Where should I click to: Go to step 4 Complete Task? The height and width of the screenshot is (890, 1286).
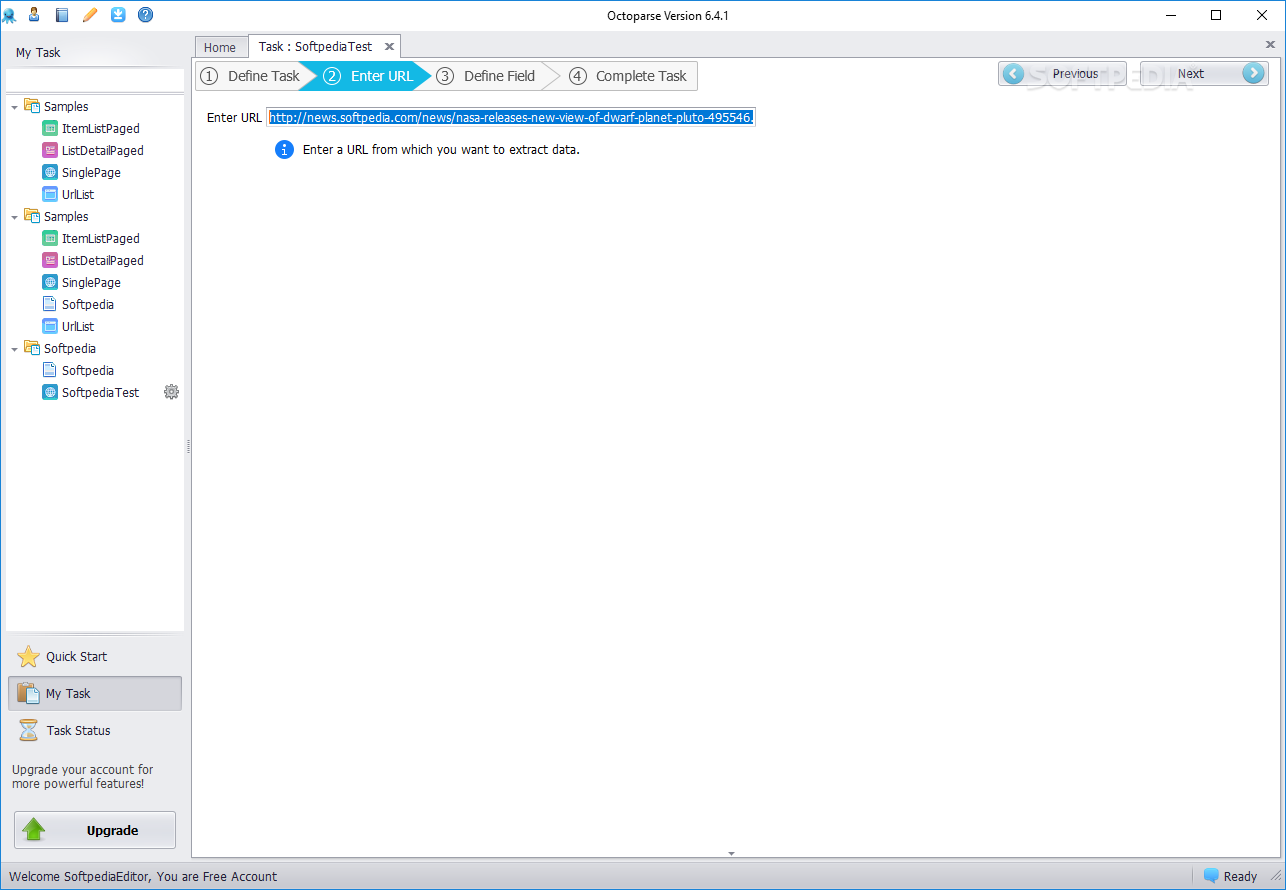point(628,76)
